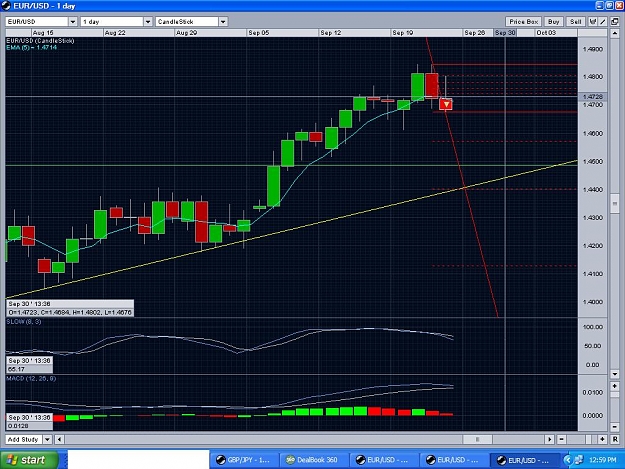This screenshot has height=469, width=625.
Task: Click the horizontal zoom out minus button
Action: (x=561, y=439)
